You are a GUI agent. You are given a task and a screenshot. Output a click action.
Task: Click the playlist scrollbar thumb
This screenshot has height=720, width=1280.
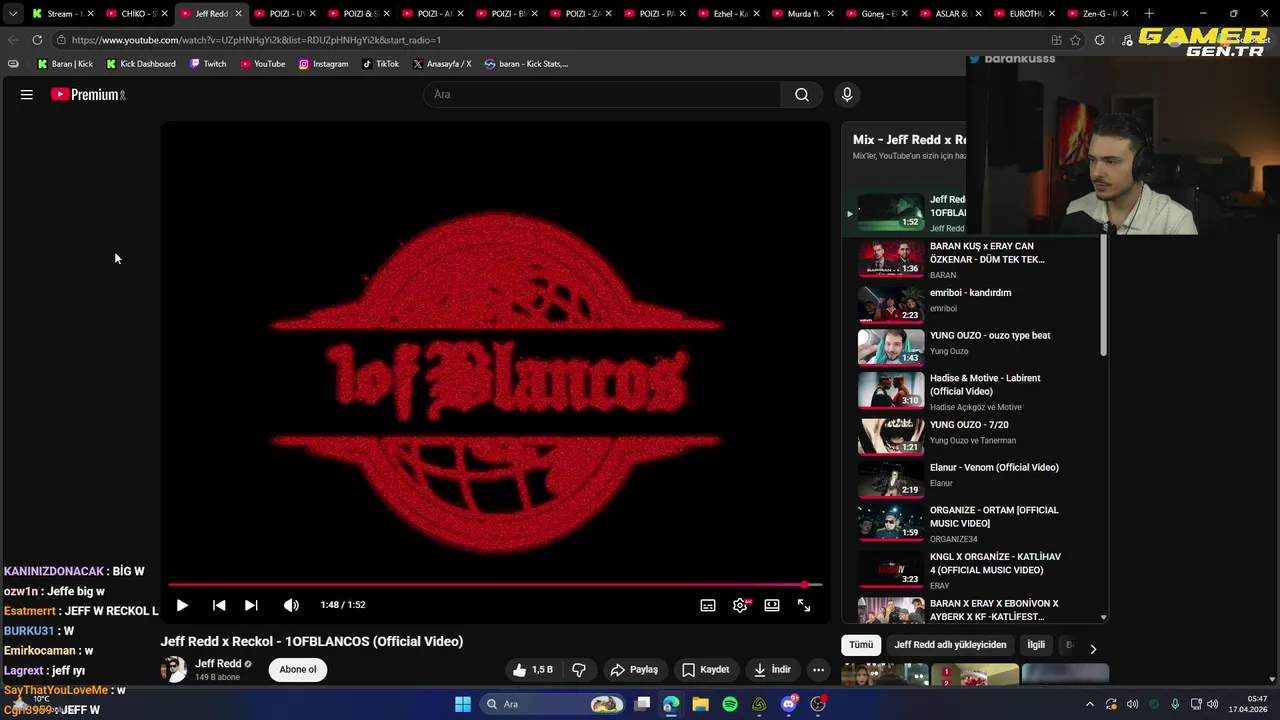tap(1104, 295)
